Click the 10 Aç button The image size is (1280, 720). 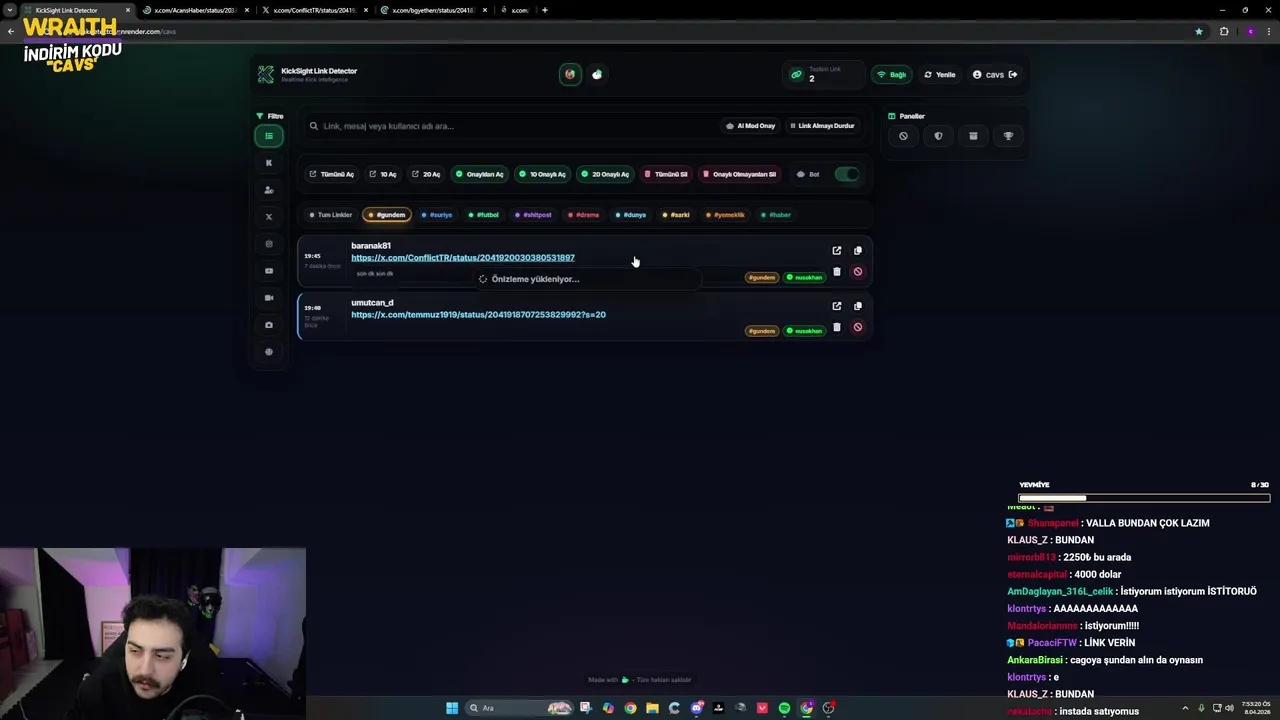pyautogui.click(x=383, y=174)
